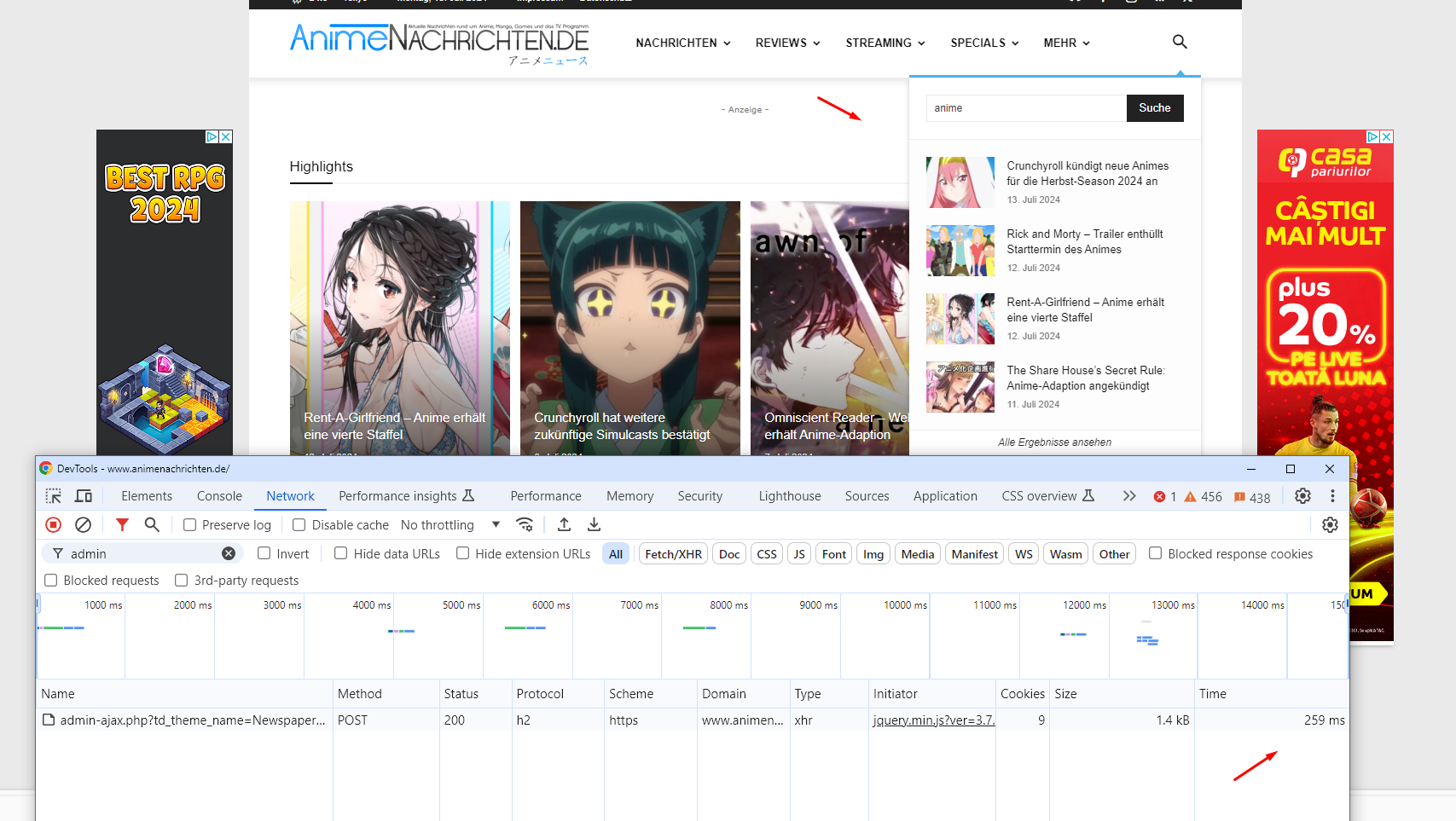Select the inspect element picker icon
Screen dimensions: 1456x821
[x=53, y=496]
